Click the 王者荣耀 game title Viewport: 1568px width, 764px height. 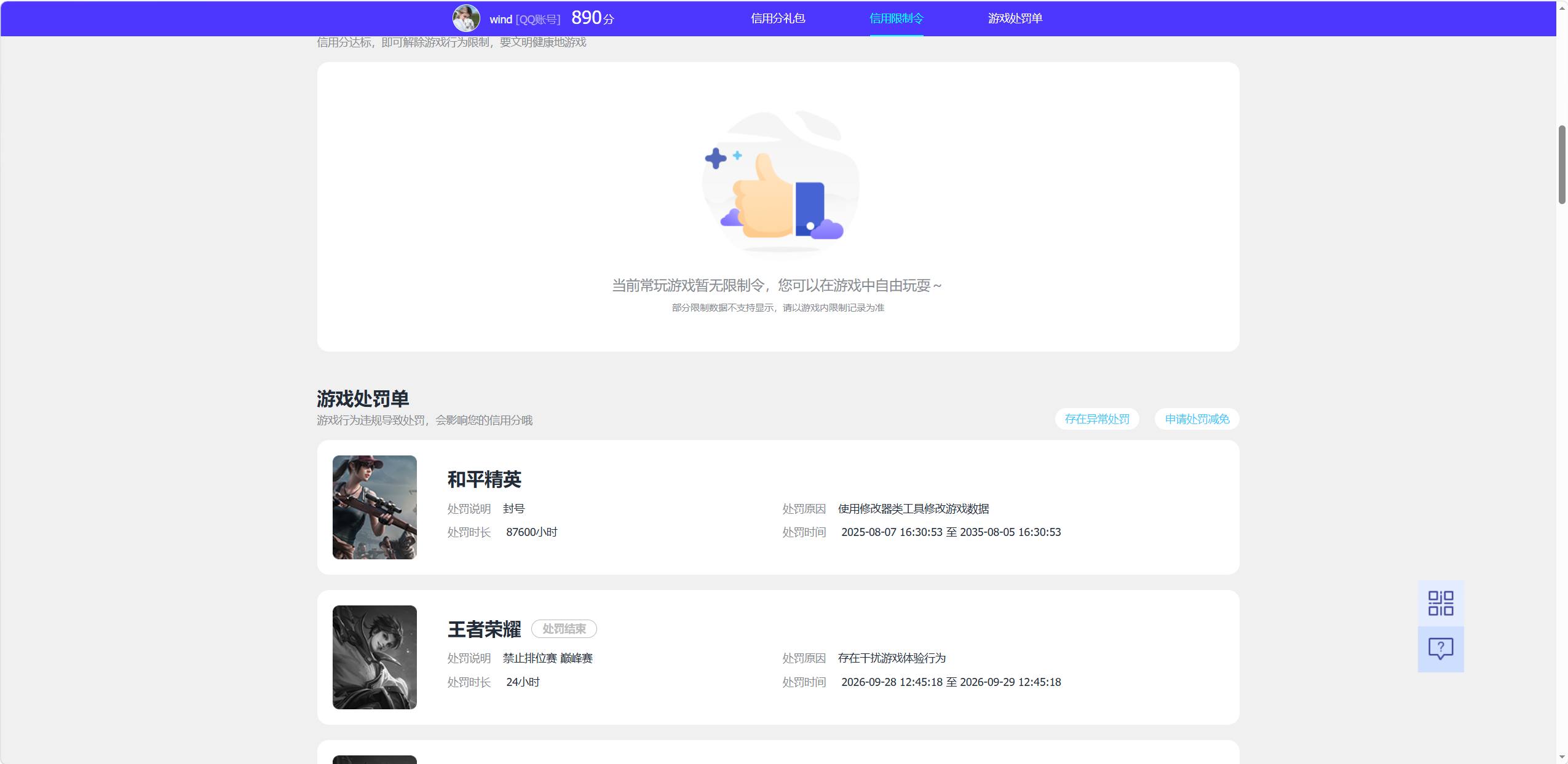tap(484, 629)
